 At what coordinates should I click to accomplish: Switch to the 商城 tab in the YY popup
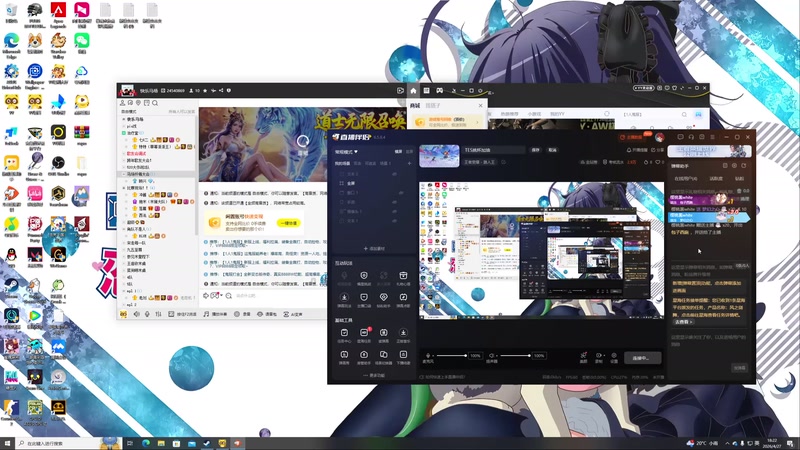[x=415, y=106]
